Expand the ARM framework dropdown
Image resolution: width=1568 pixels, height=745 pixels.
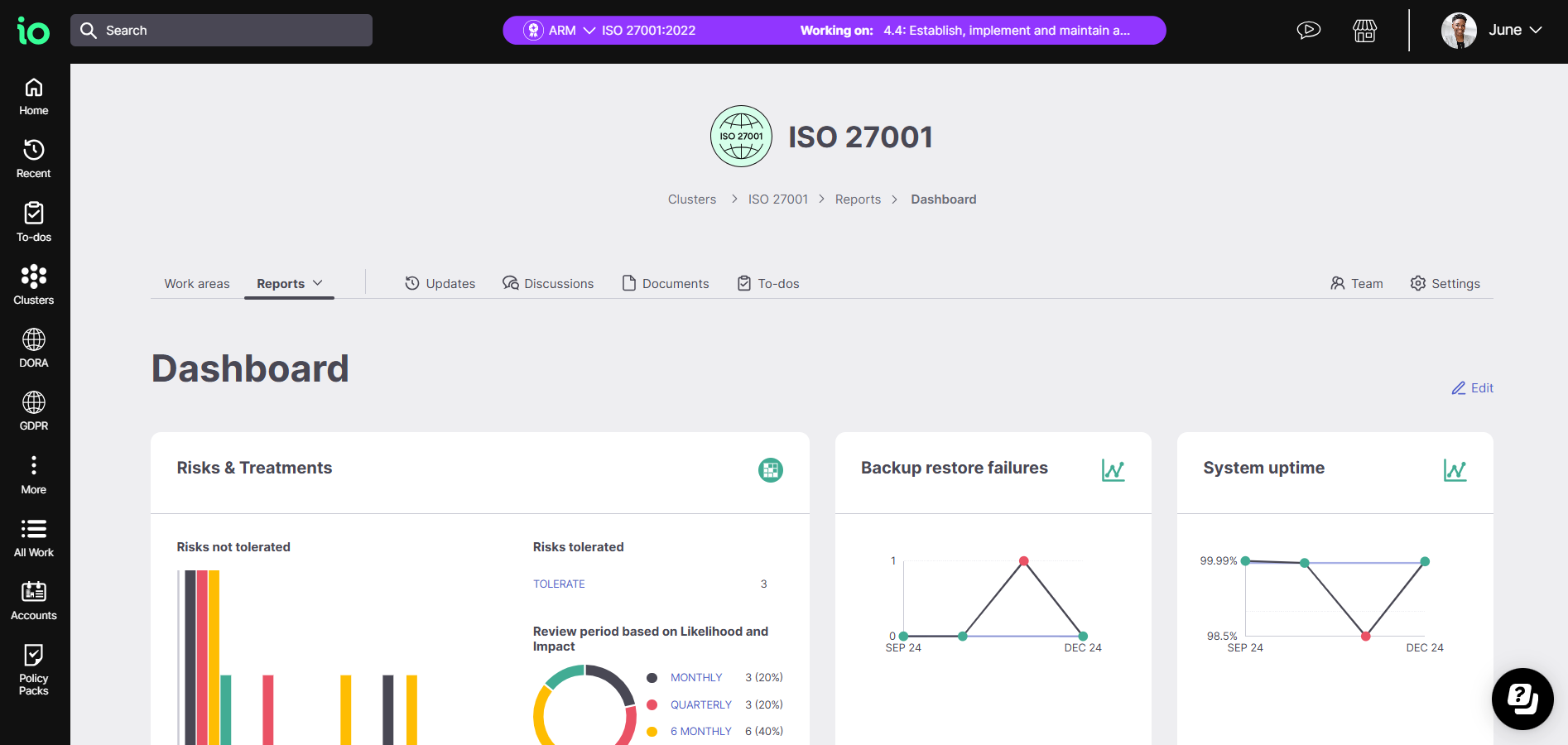[589, 31]
